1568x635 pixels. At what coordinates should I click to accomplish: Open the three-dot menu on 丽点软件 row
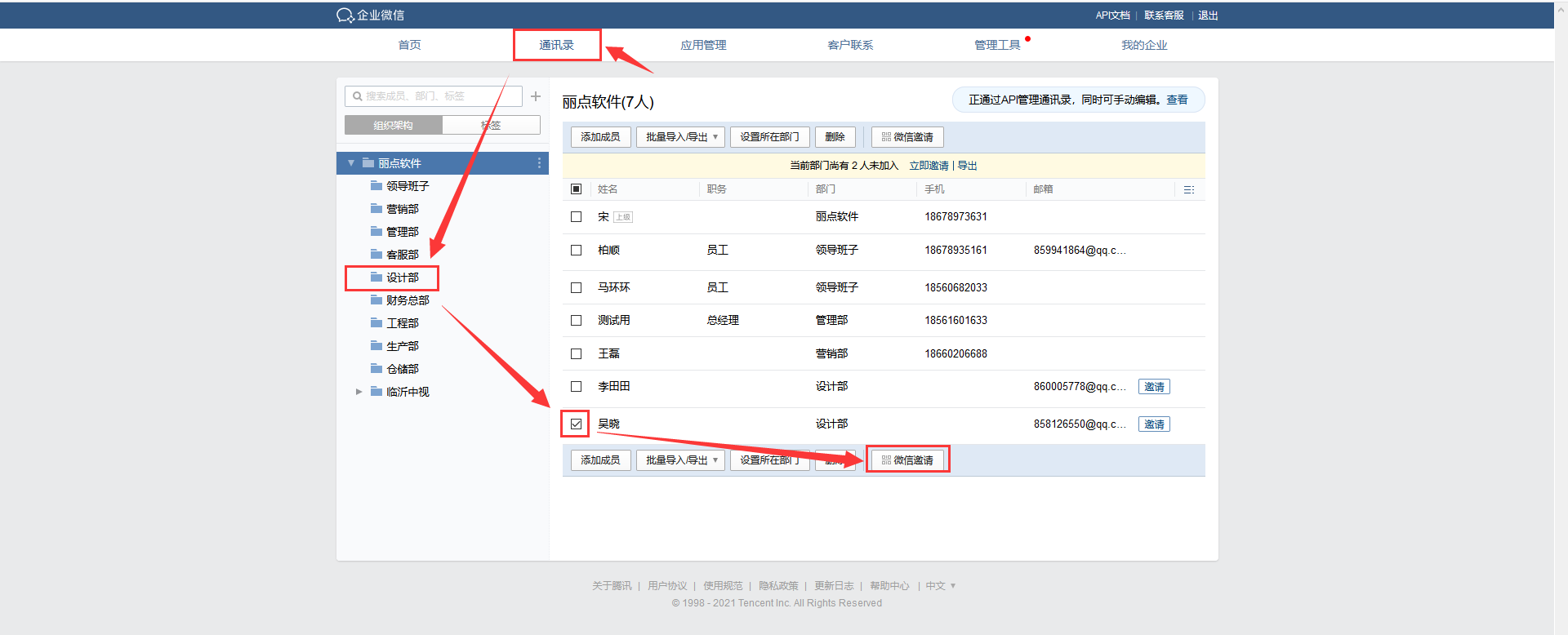click(539, 163)
